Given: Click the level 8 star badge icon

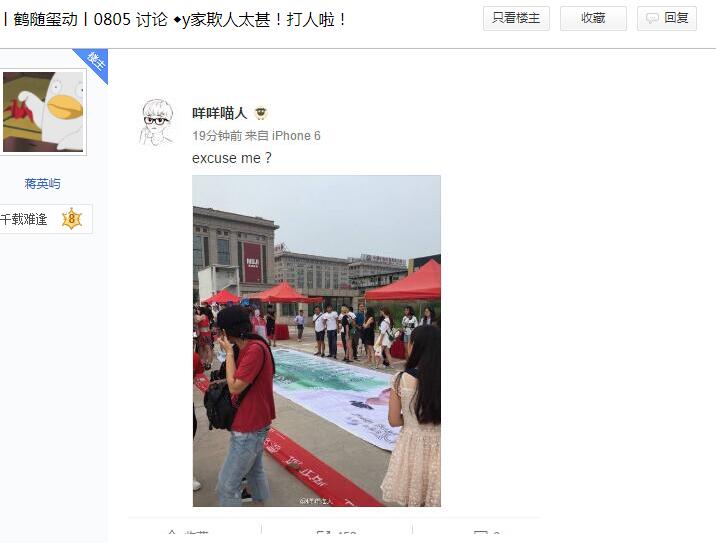Looking at the screenshot, I should [72, 219].
